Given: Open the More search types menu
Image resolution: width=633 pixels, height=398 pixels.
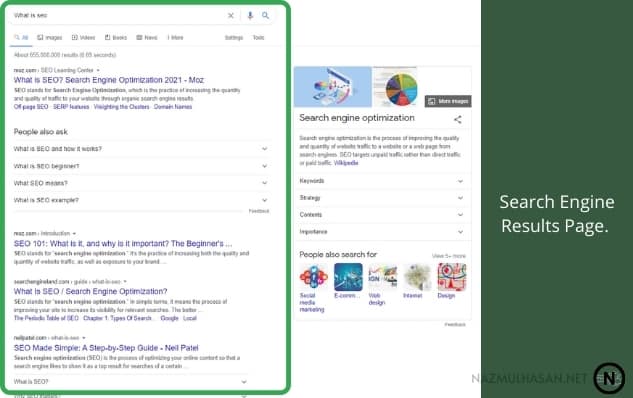Looking at the screenshot, I should 175,38.
